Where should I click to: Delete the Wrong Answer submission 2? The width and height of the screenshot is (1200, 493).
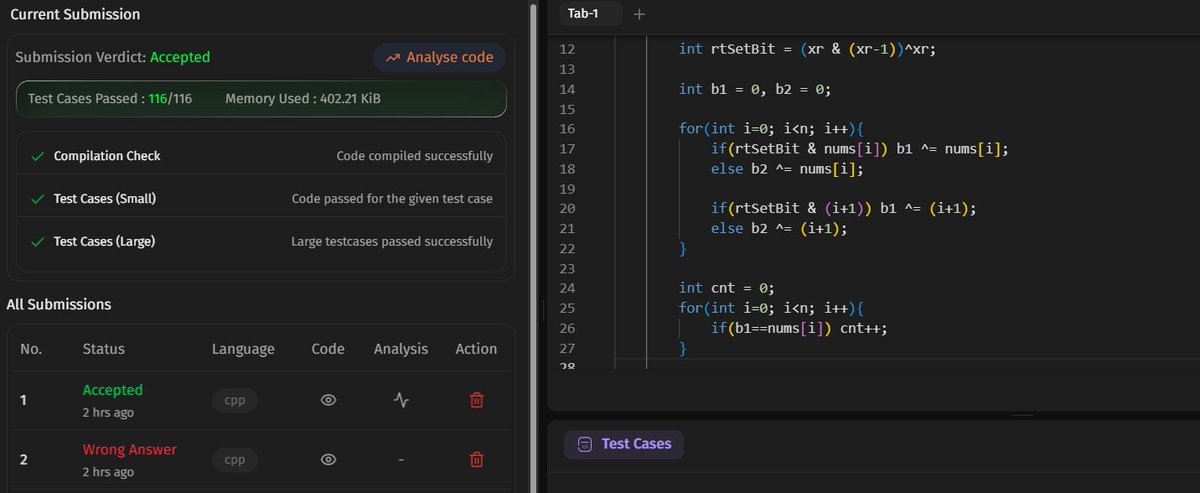pos(476,460)
